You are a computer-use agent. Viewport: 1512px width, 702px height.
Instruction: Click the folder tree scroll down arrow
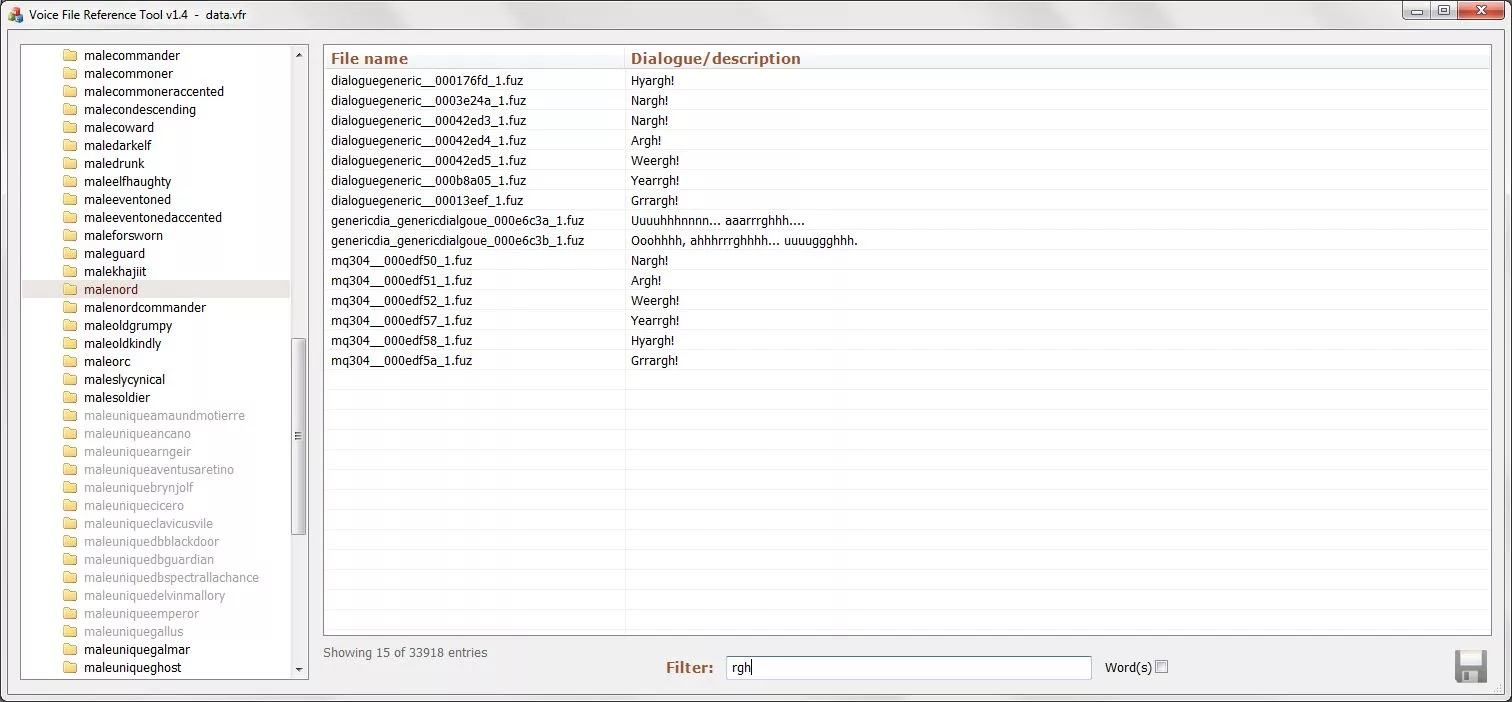pyautogui.click(x=299, y=669)
